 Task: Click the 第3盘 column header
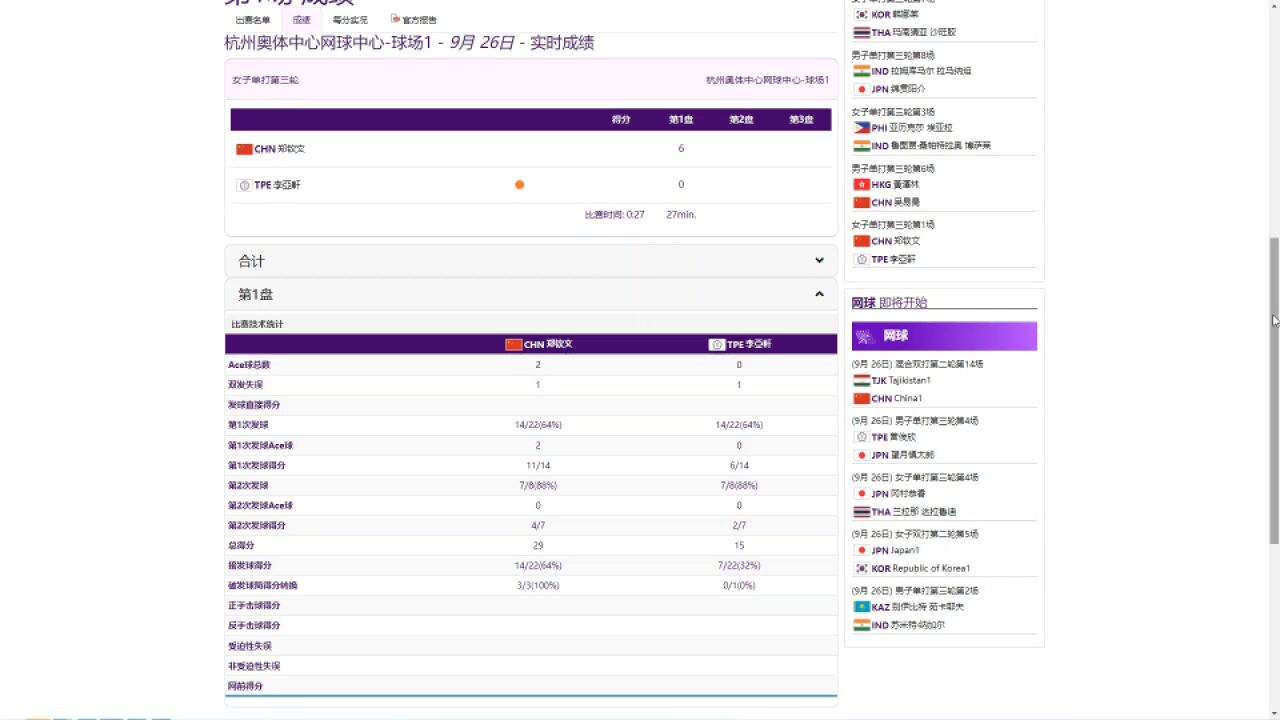801,119
